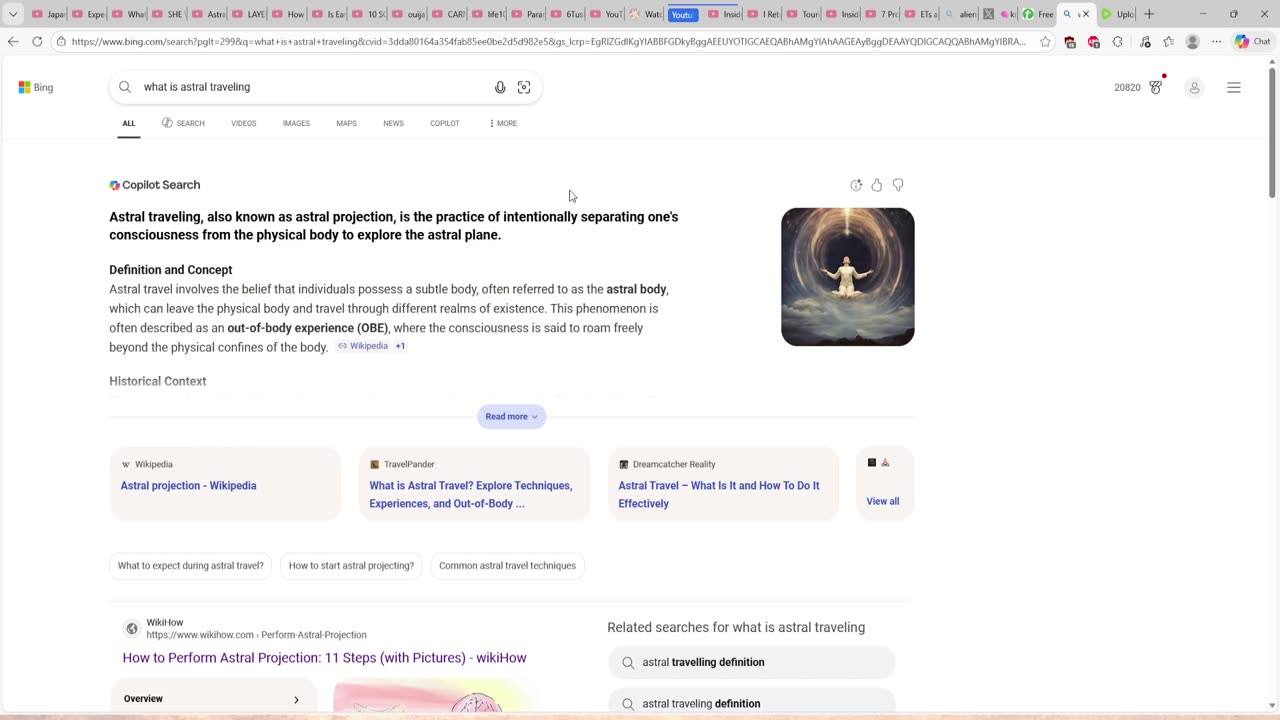Open the tab search dropdown arrow
1280x720 pixels.
pyautogui.click(x=13, y=14)
